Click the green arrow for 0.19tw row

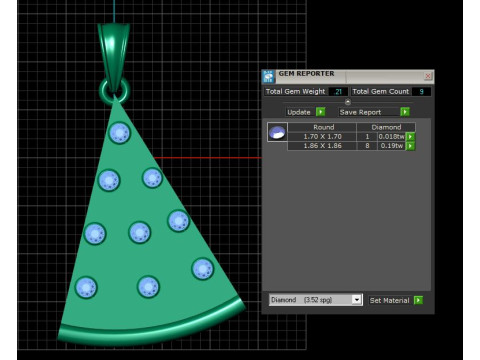(x=410, y=146)
